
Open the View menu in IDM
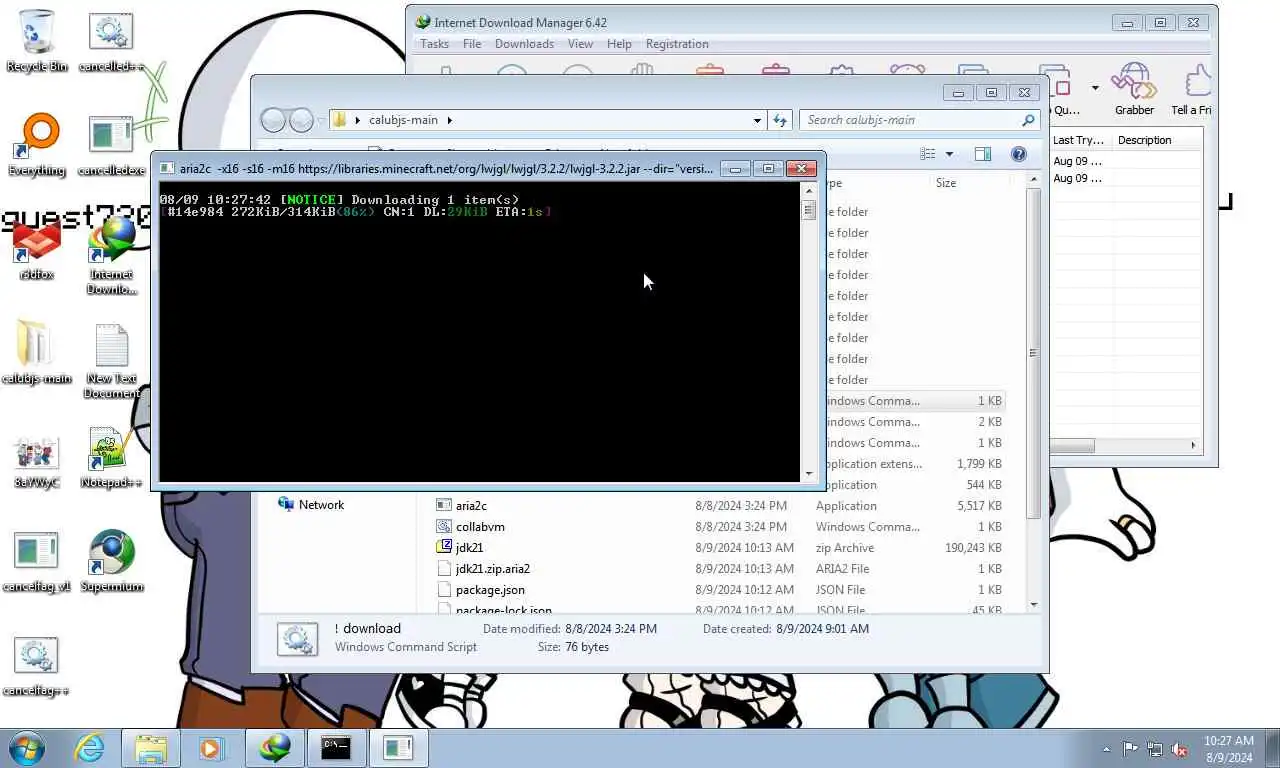tap(580, 44)
